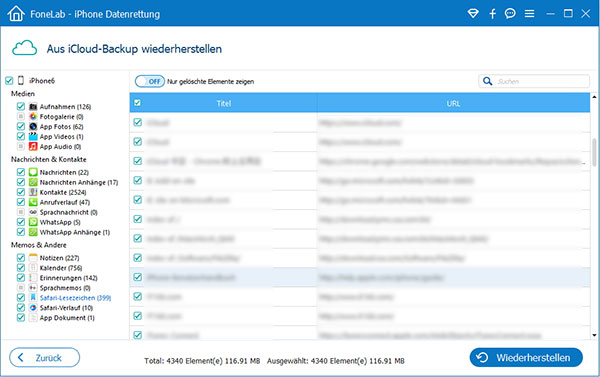Select the WhatsApp icon
This screenshot has width=600, height=377.
(x=33, y=222)
